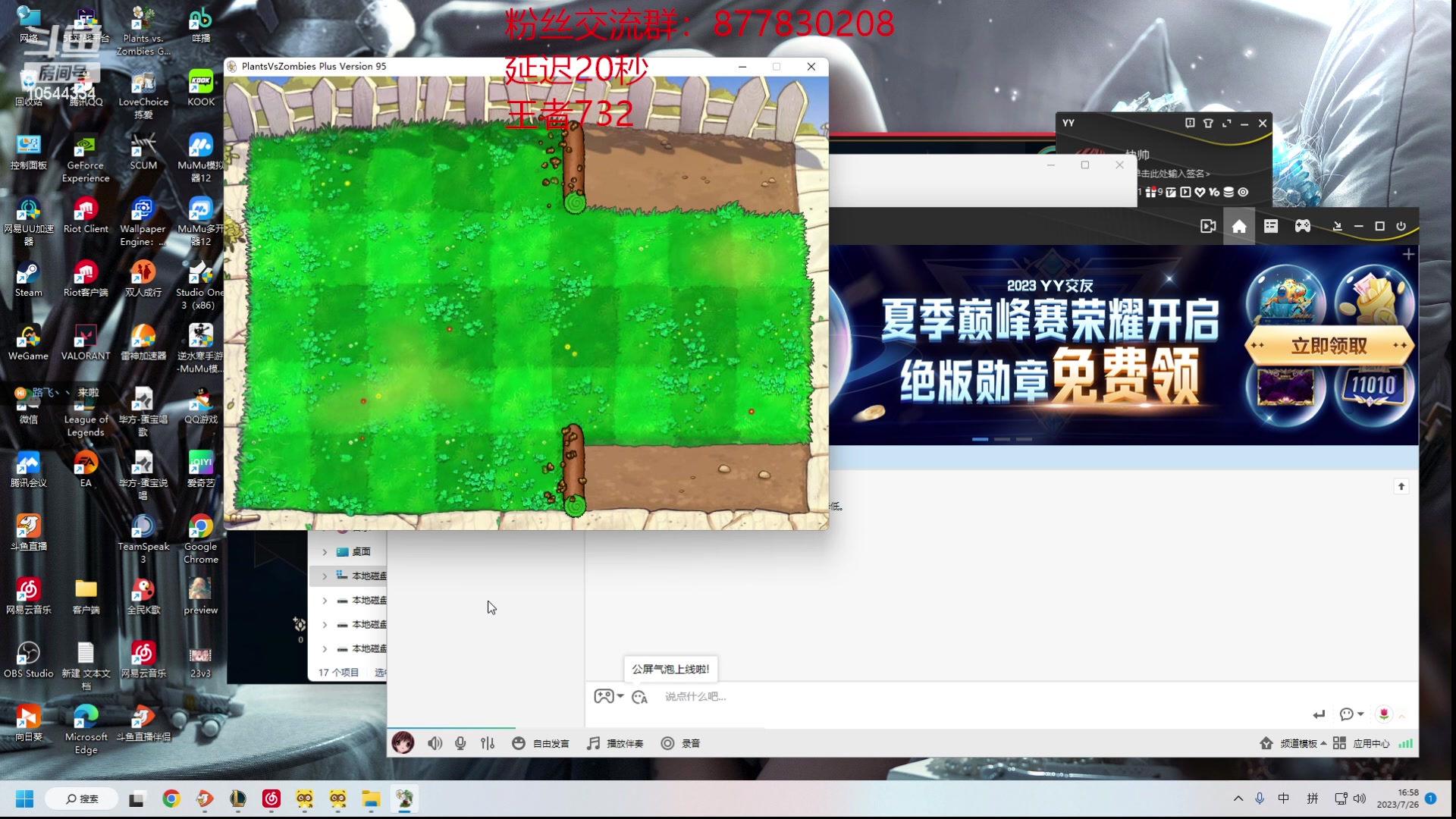The height and width of the screenshot is (819, 1456).
Task: Open the game emoji dropdown in chat
Action: point(608,697)
